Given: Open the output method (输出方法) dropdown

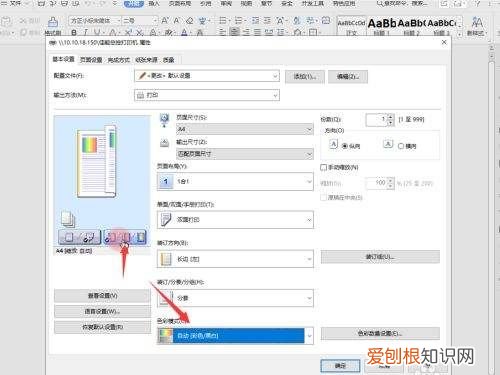Looking at the screenshot, I should (x=207, y=95).
